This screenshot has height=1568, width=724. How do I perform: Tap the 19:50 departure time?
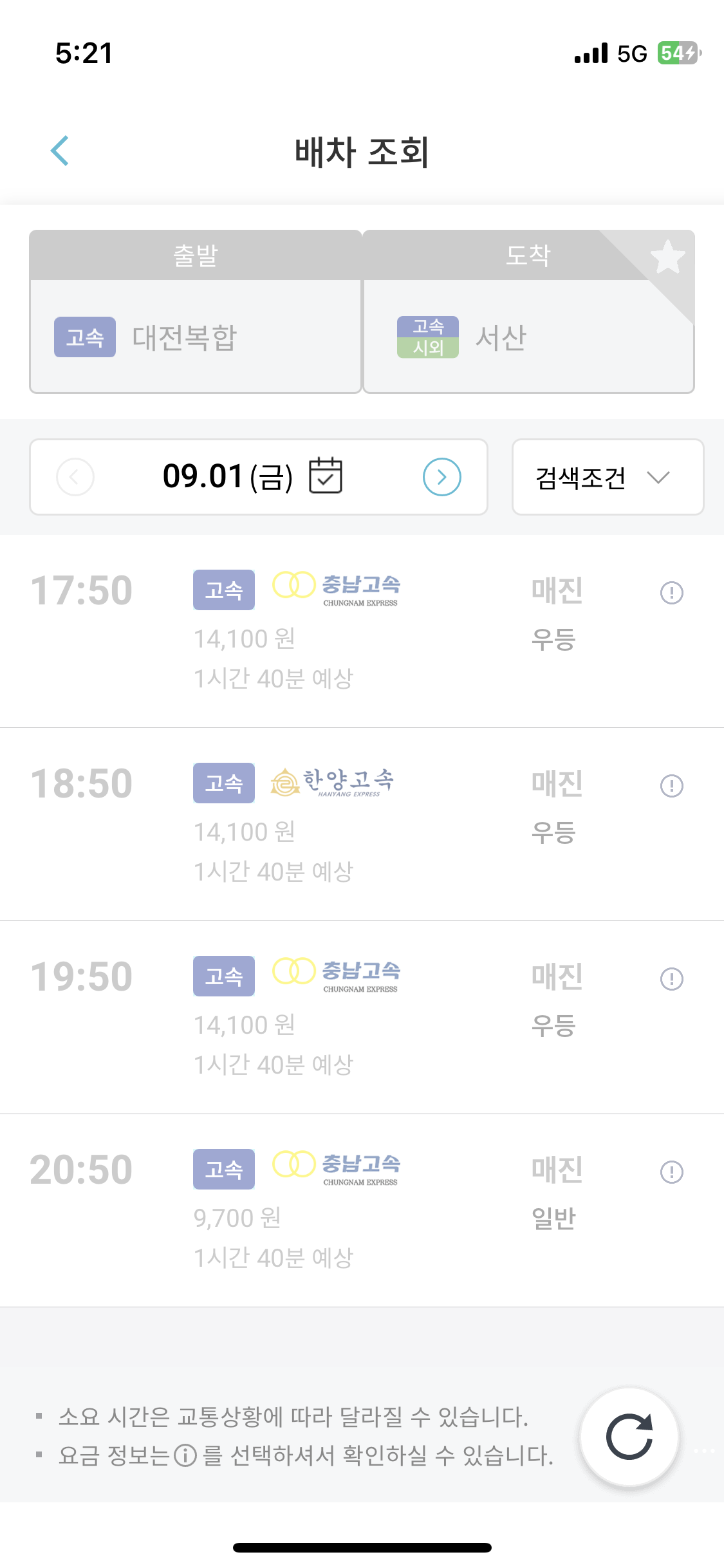tap(82, 976)
